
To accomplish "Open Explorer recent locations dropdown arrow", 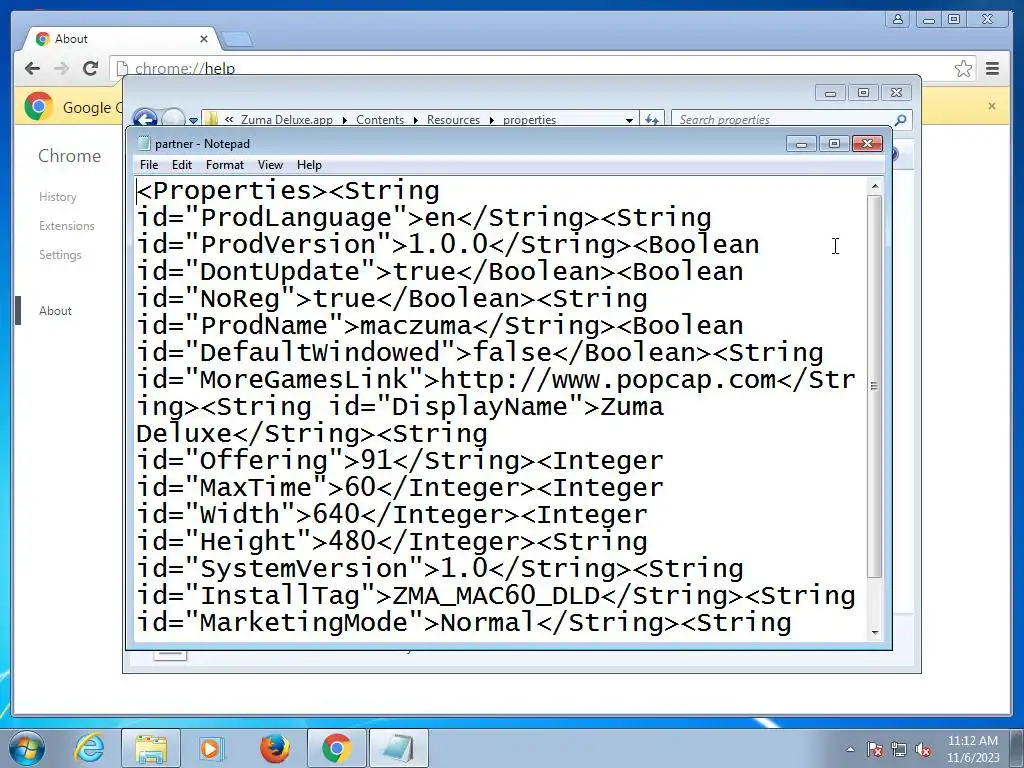I will [193, 120].
